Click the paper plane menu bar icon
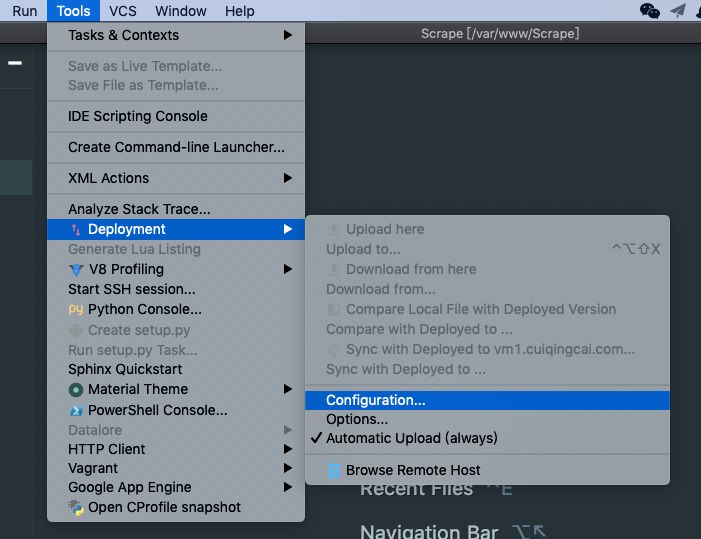The width and height of the screenshot is (701, 539). [x=678, y=11]
